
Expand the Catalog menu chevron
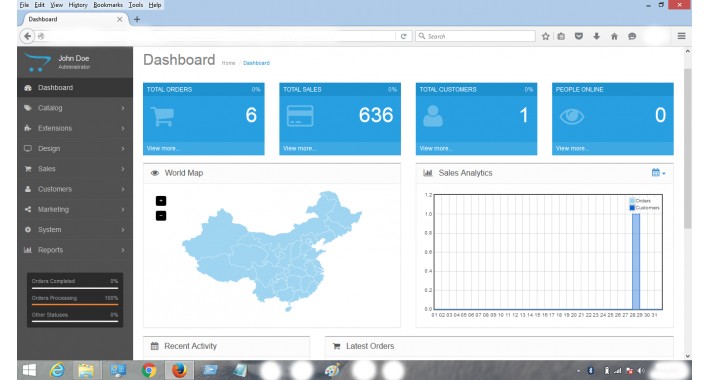[x=123, y=108]
